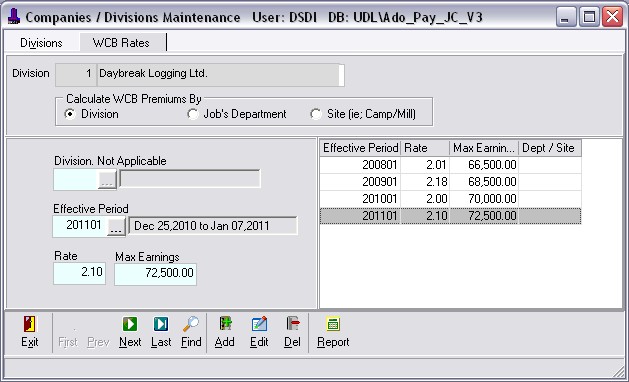
Task: Click max earnings cell 70,000.00
Action: (484, 199)
